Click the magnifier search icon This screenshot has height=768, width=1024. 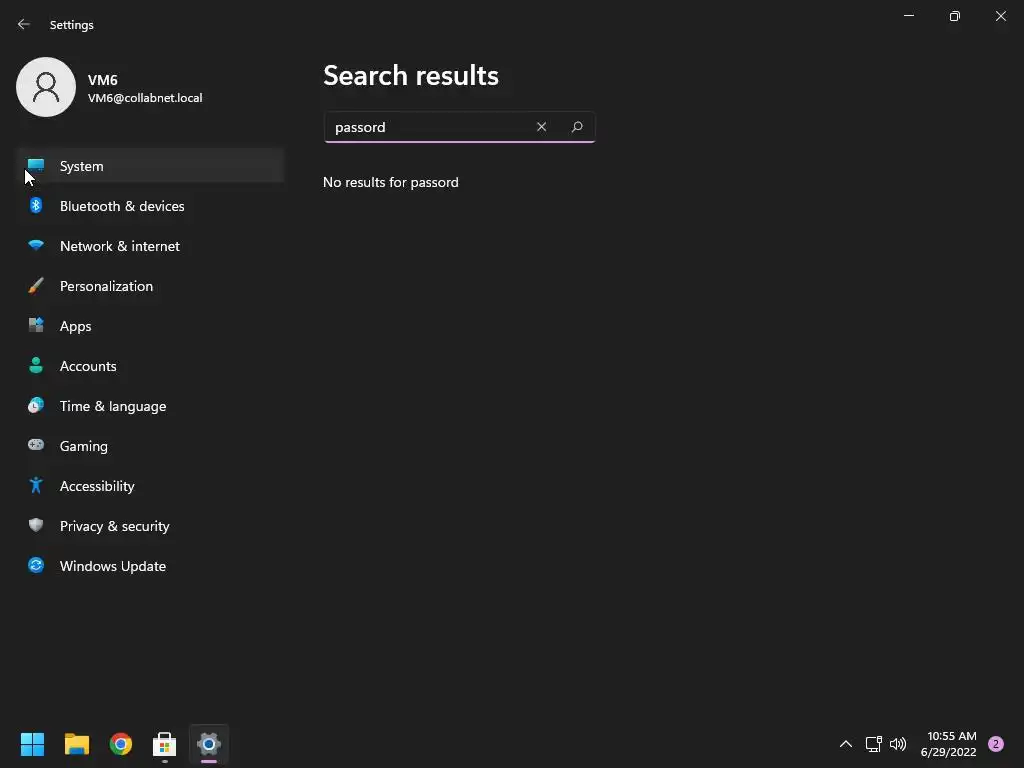(577, 127)
